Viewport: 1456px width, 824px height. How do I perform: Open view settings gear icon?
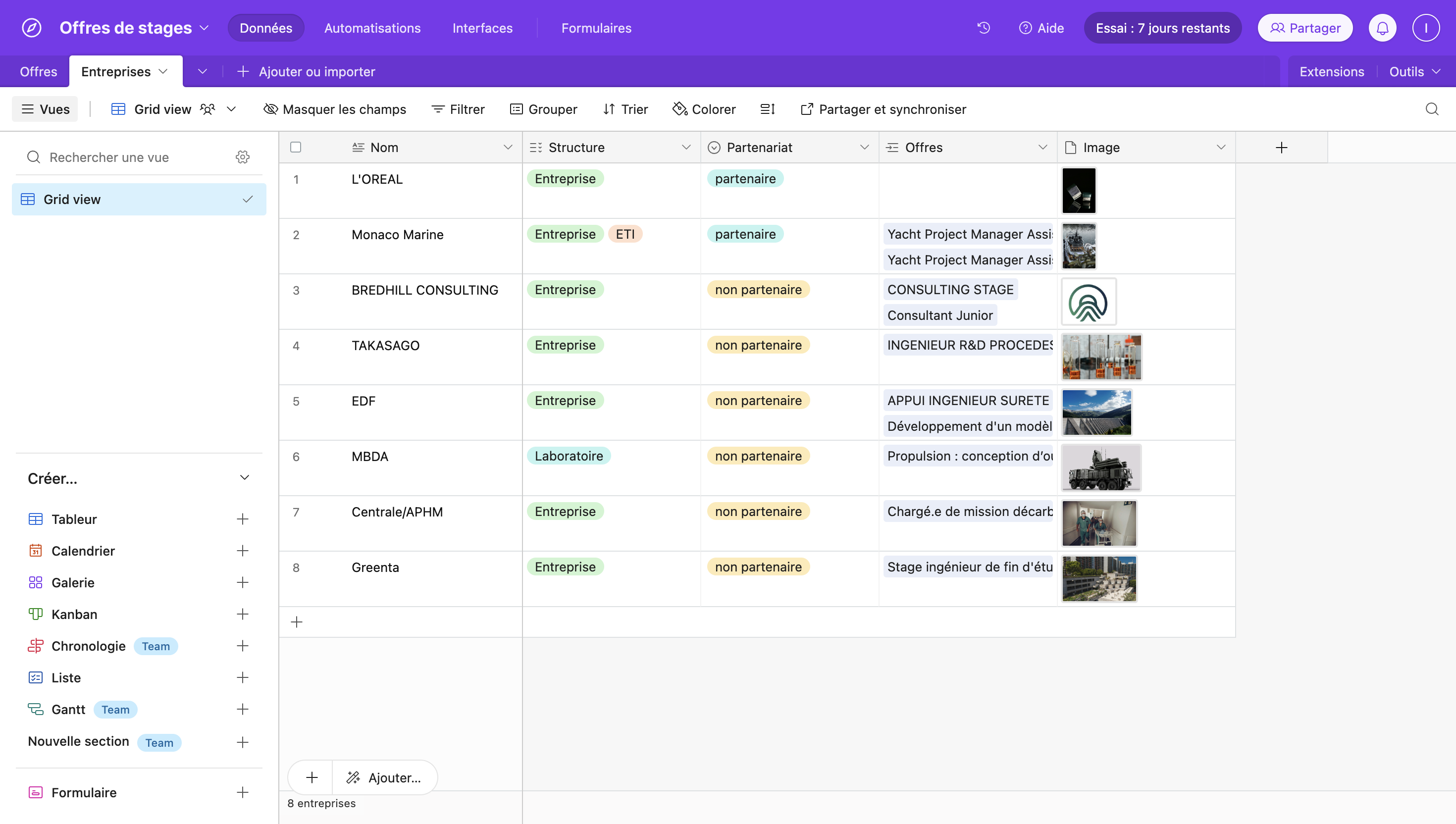[243, 157]
